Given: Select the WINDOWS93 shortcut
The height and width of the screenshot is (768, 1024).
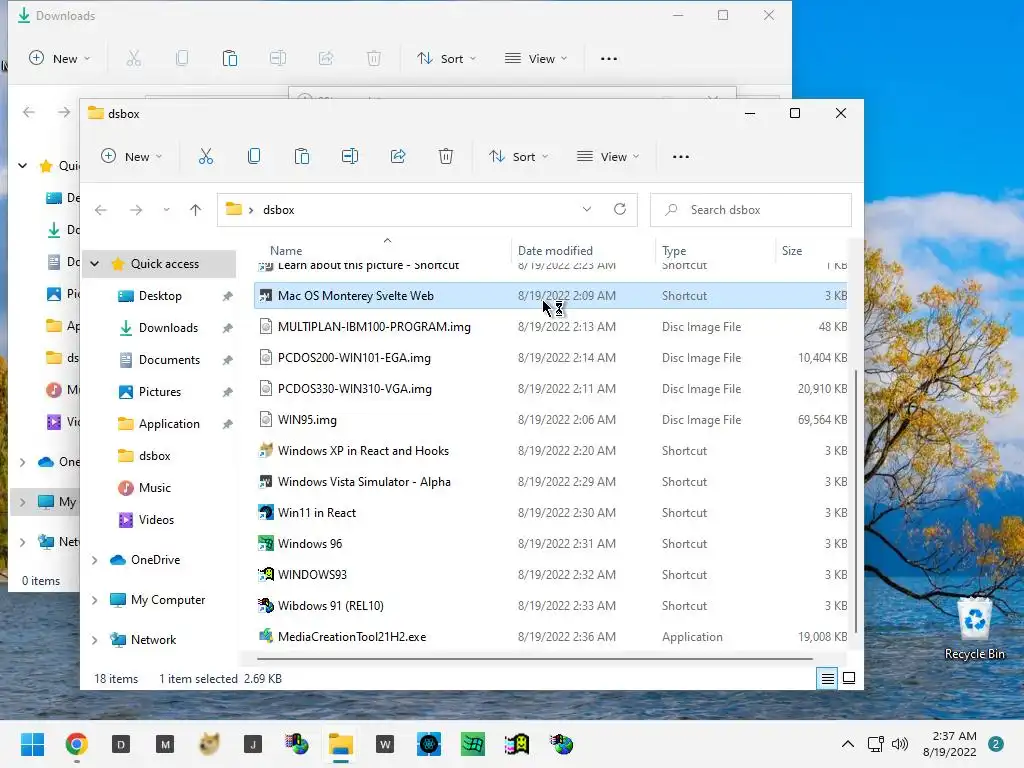Looking at the screenshot, I should [x=551, y=575].
